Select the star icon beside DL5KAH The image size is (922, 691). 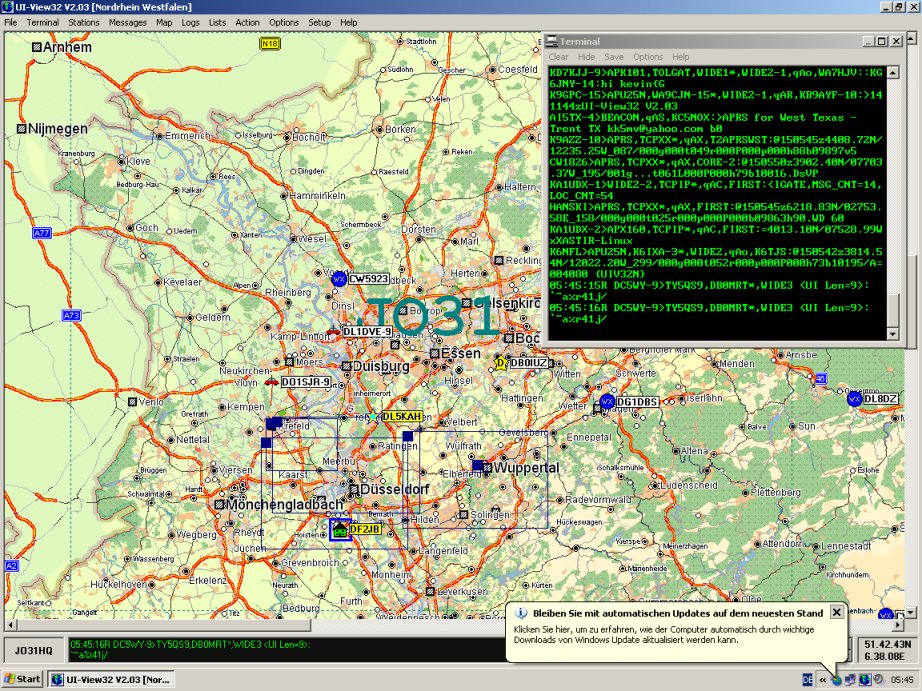pyautogui.click(x=373, y=417)
